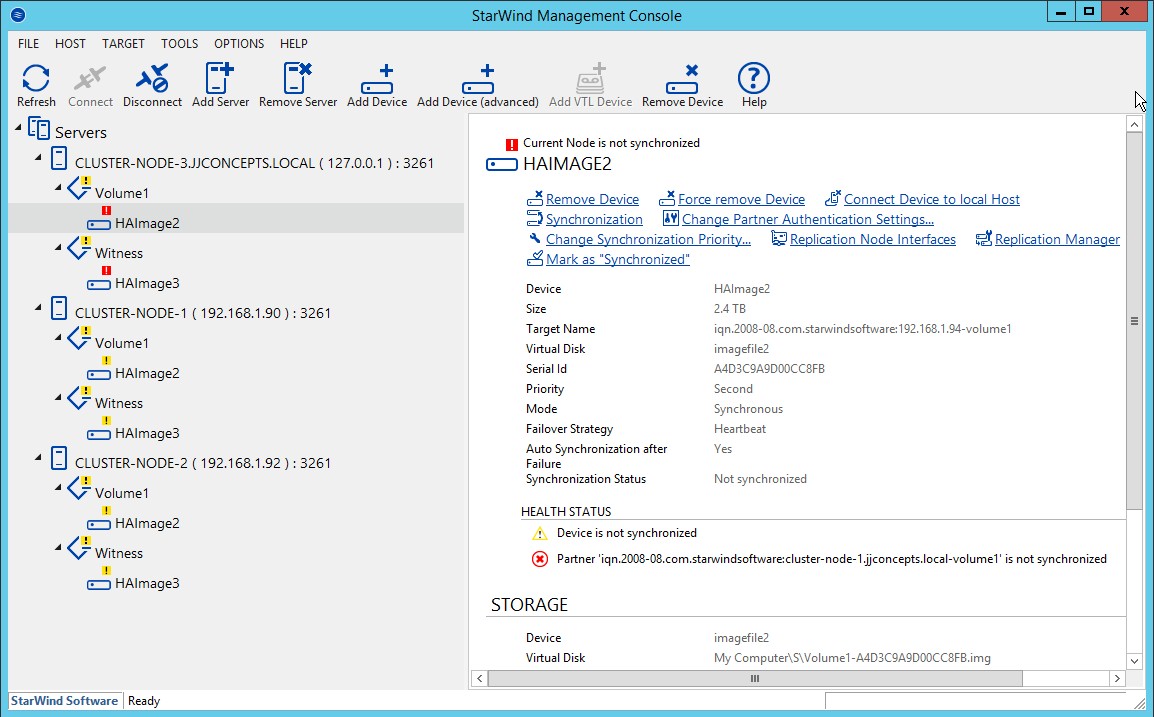
Task: Click the Remove Device toolbar icon
Action: (682, 79)
